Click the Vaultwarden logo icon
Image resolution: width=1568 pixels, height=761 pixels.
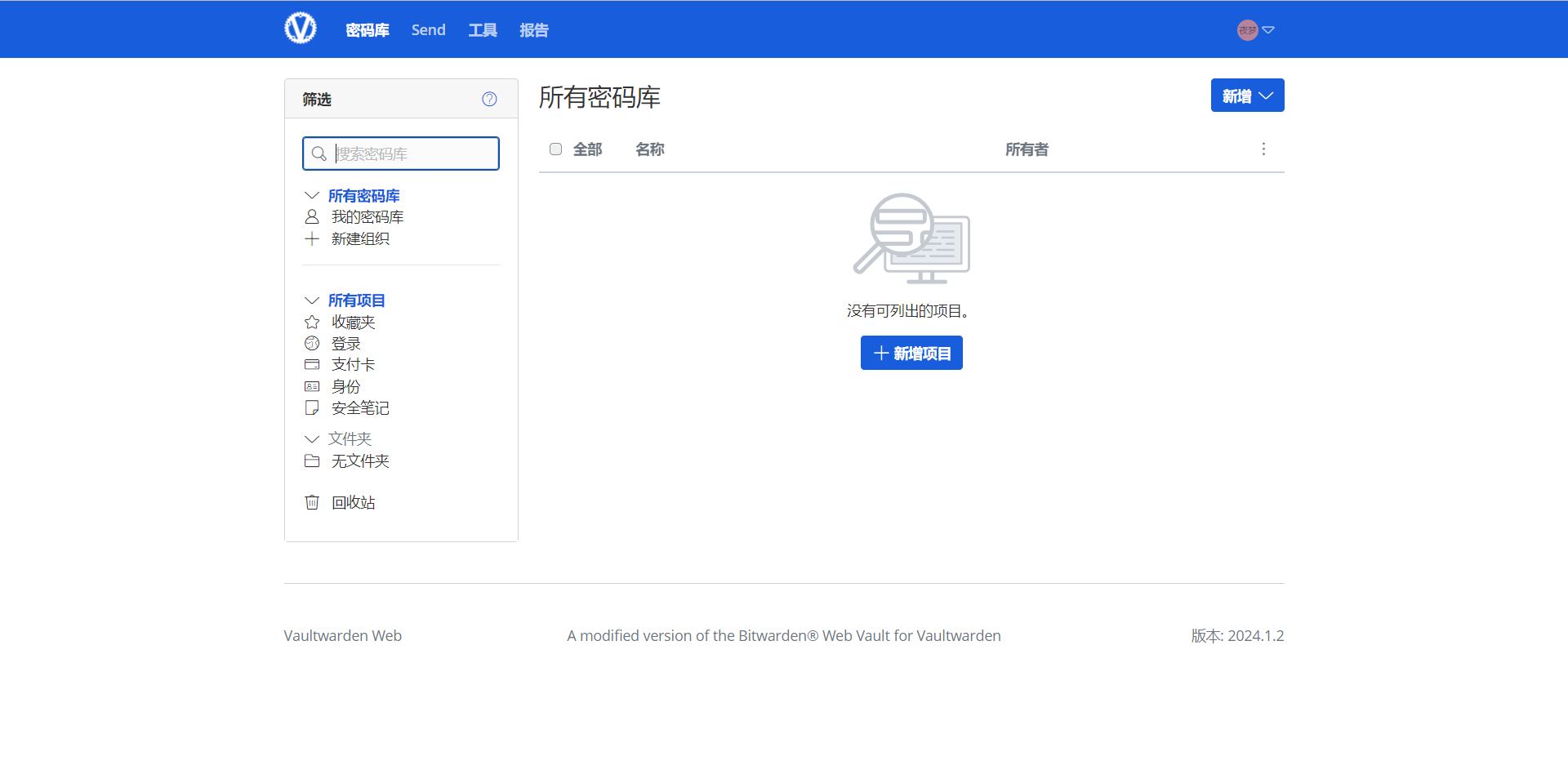pyautogui.click(x=300, y=29)
